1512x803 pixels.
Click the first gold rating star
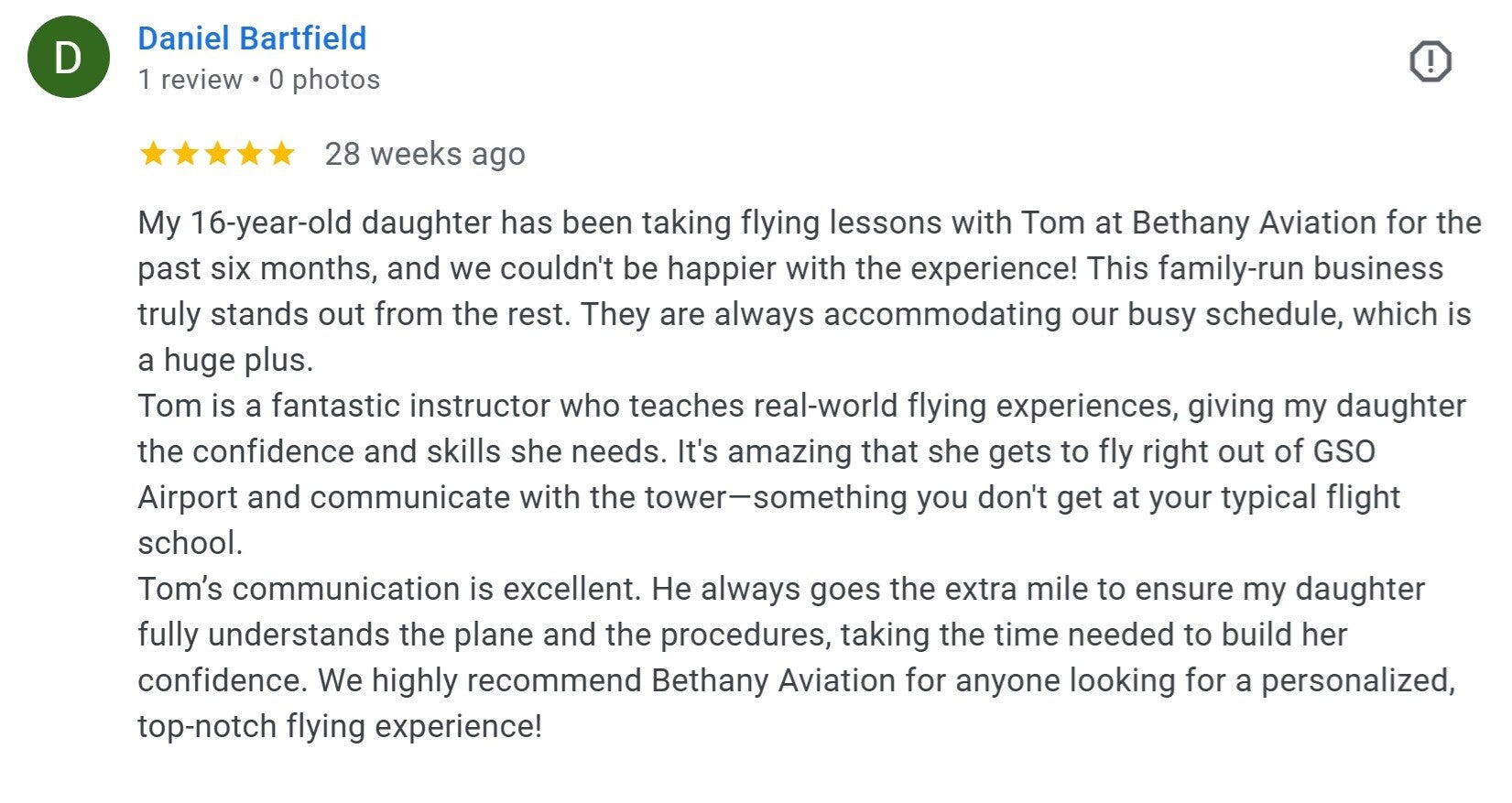click(152, 154)
